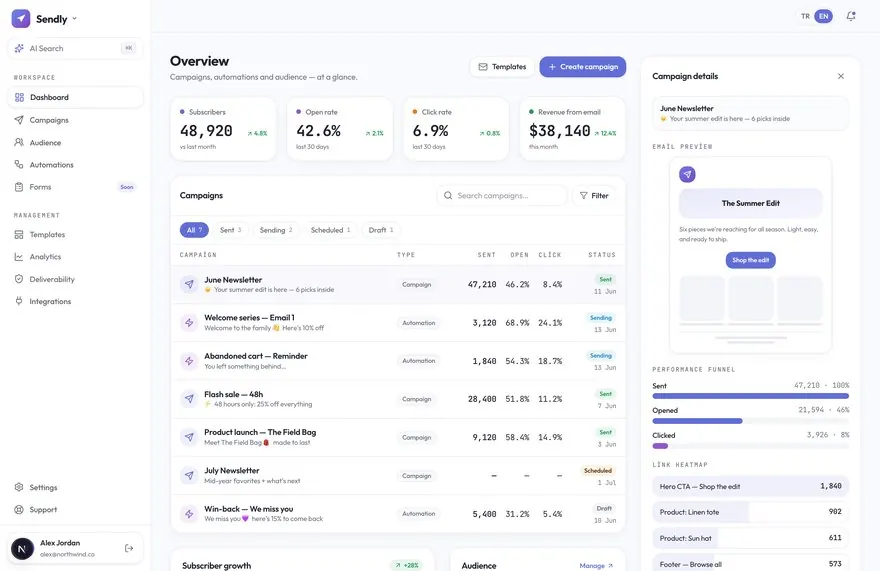Screen dimensions: 880x571
Task: Switch language to TR
Action: (805, 16)
